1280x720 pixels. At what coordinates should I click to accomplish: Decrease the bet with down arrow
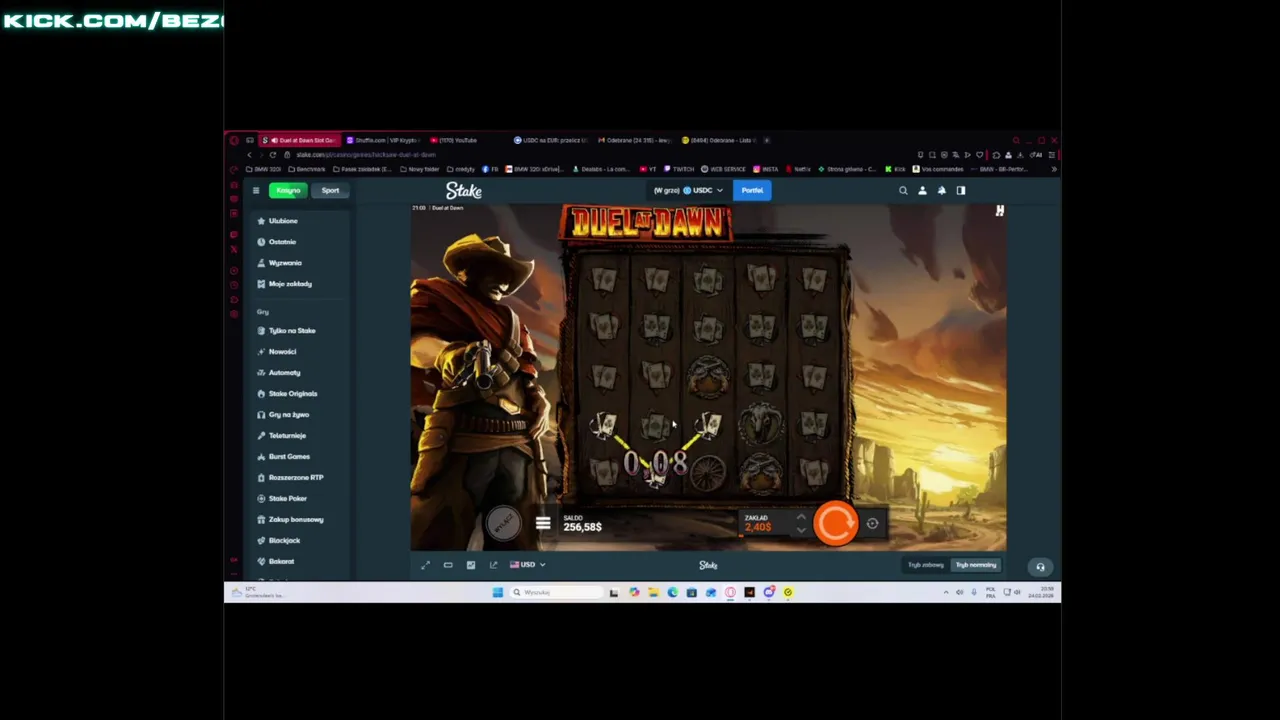(x=801, y=530)
